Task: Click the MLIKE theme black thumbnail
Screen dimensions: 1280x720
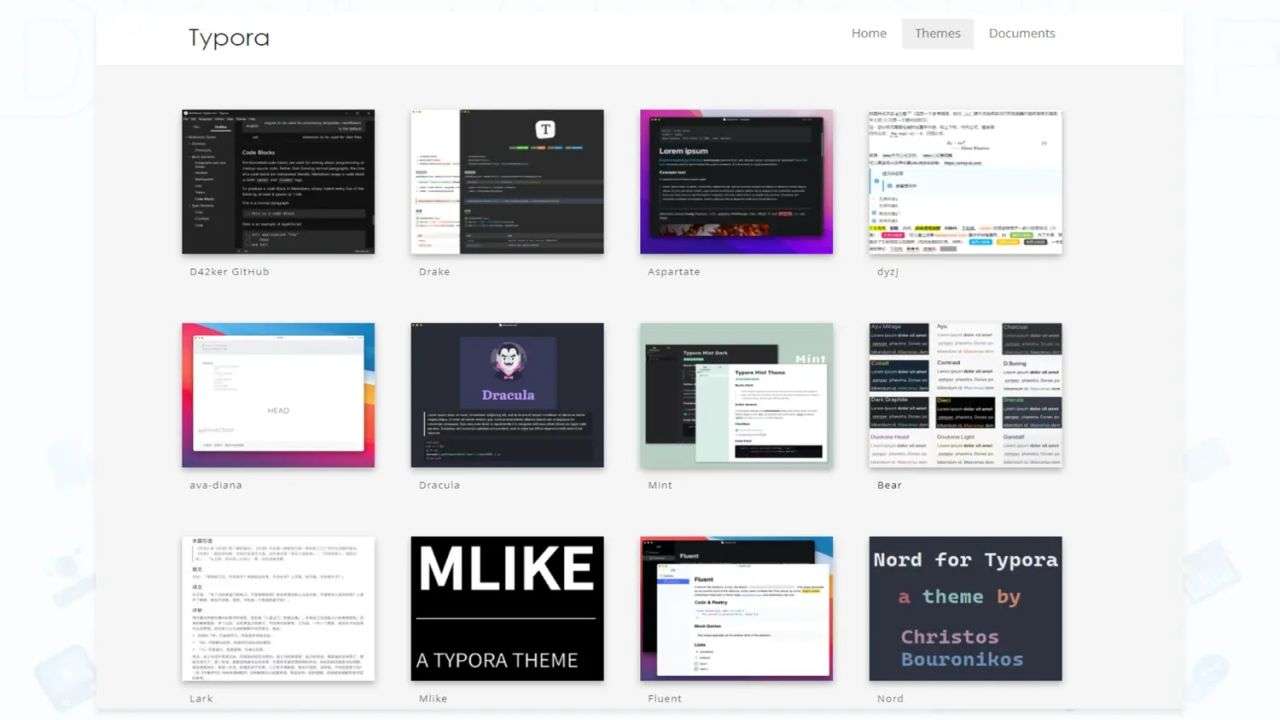Action: 507,608
